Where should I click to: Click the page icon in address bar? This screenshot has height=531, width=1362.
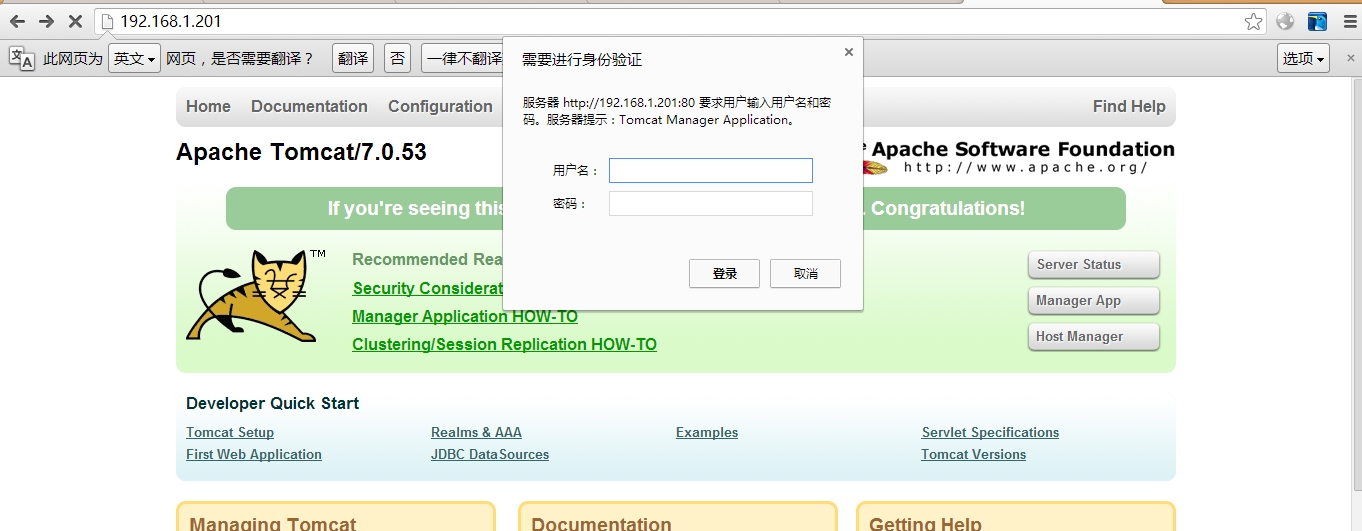coord(107,21)
